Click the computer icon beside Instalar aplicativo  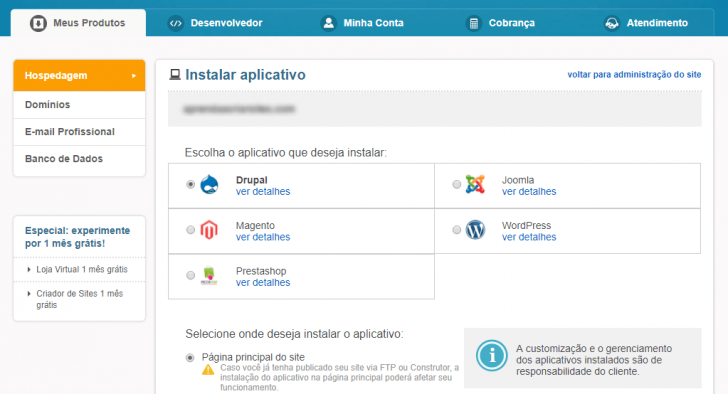[175, 74]
